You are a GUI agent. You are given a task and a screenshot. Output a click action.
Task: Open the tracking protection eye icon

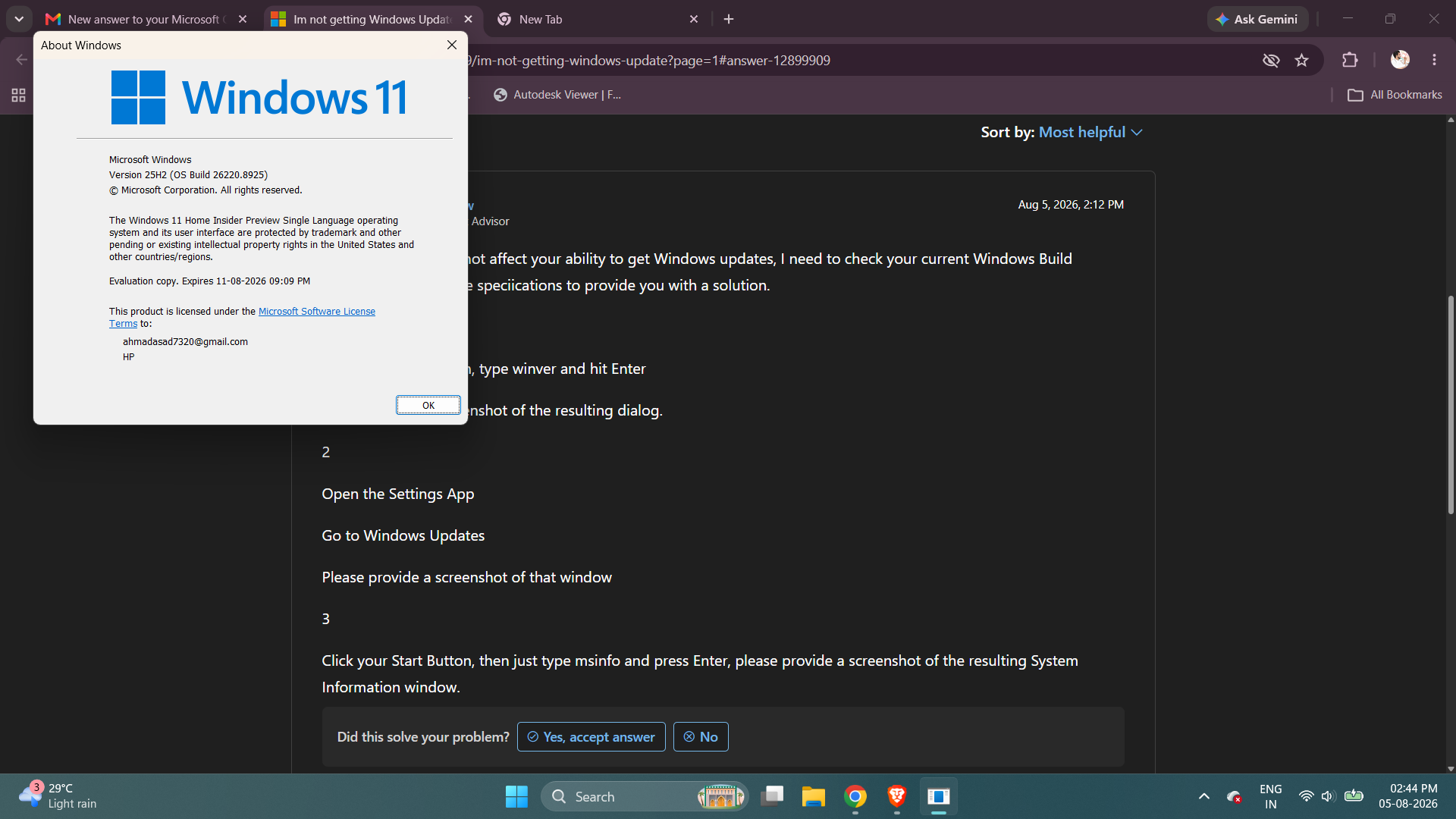(x=1271, y=60)
